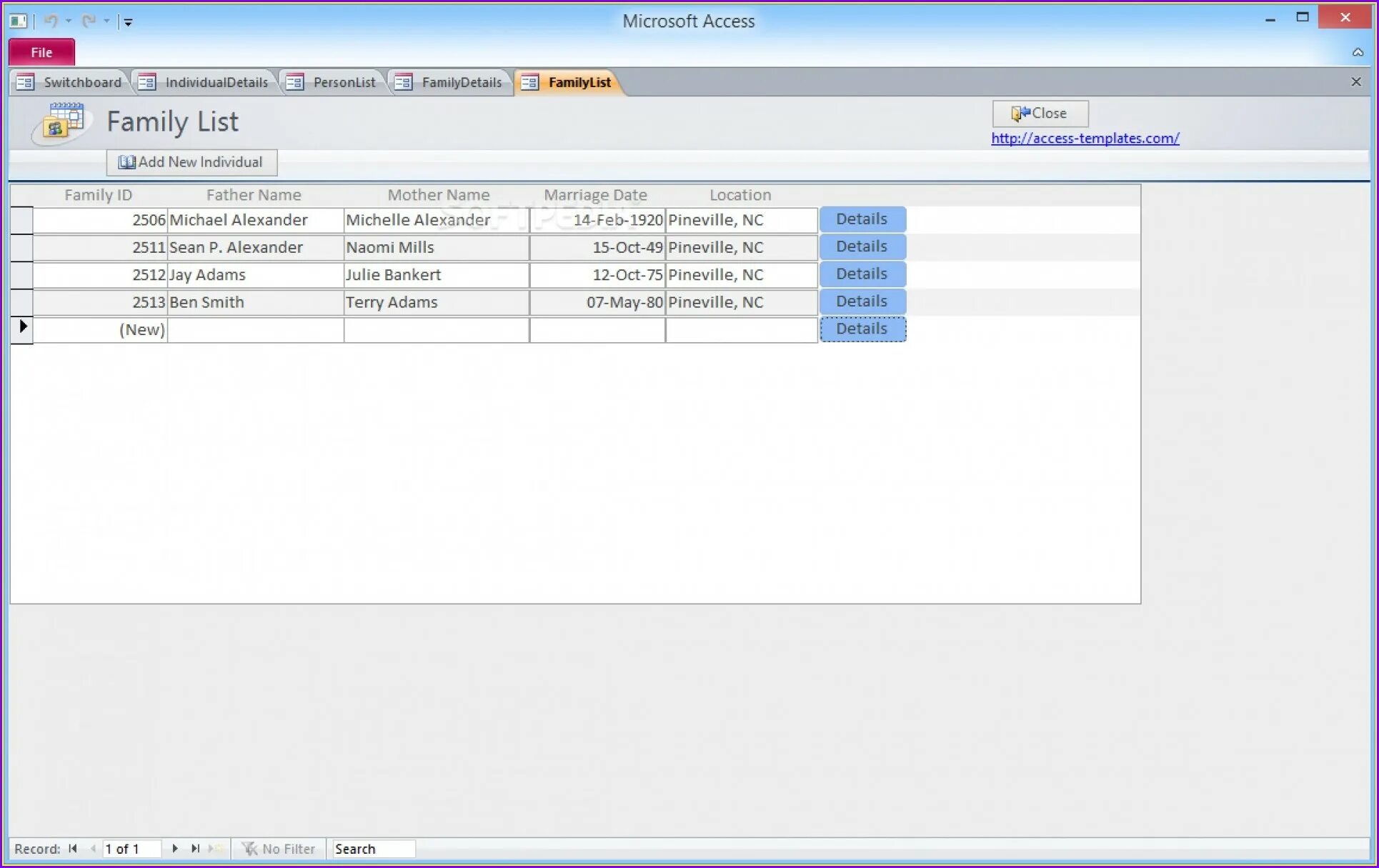
Task: Open the undo history dropdown arrow
Action: point(69,21)
